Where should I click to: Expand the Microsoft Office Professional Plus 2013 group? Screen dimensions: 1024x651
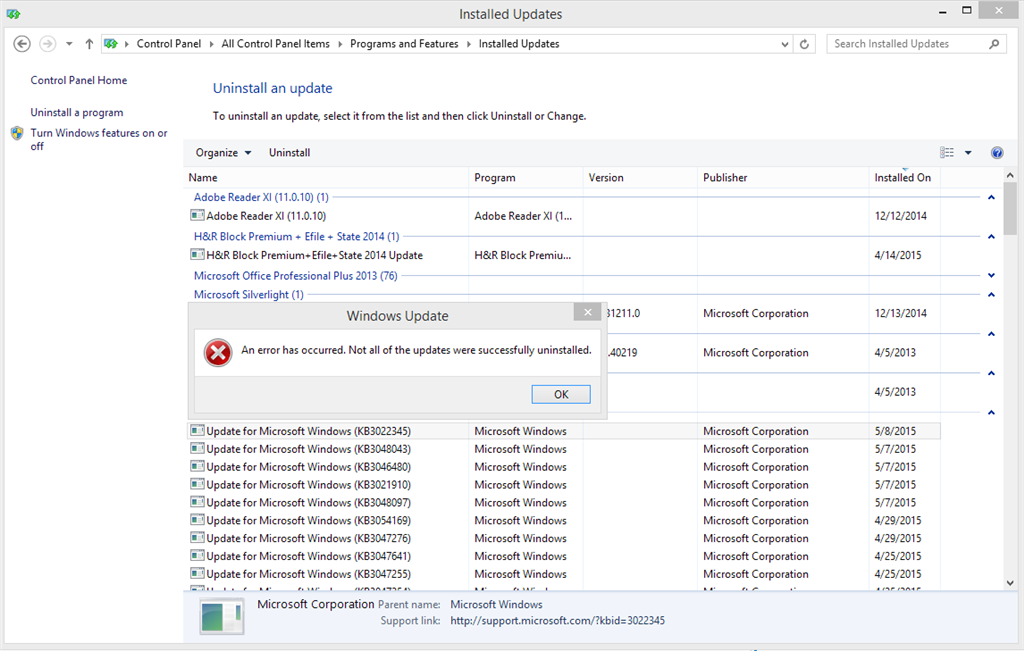click(991, 276)
